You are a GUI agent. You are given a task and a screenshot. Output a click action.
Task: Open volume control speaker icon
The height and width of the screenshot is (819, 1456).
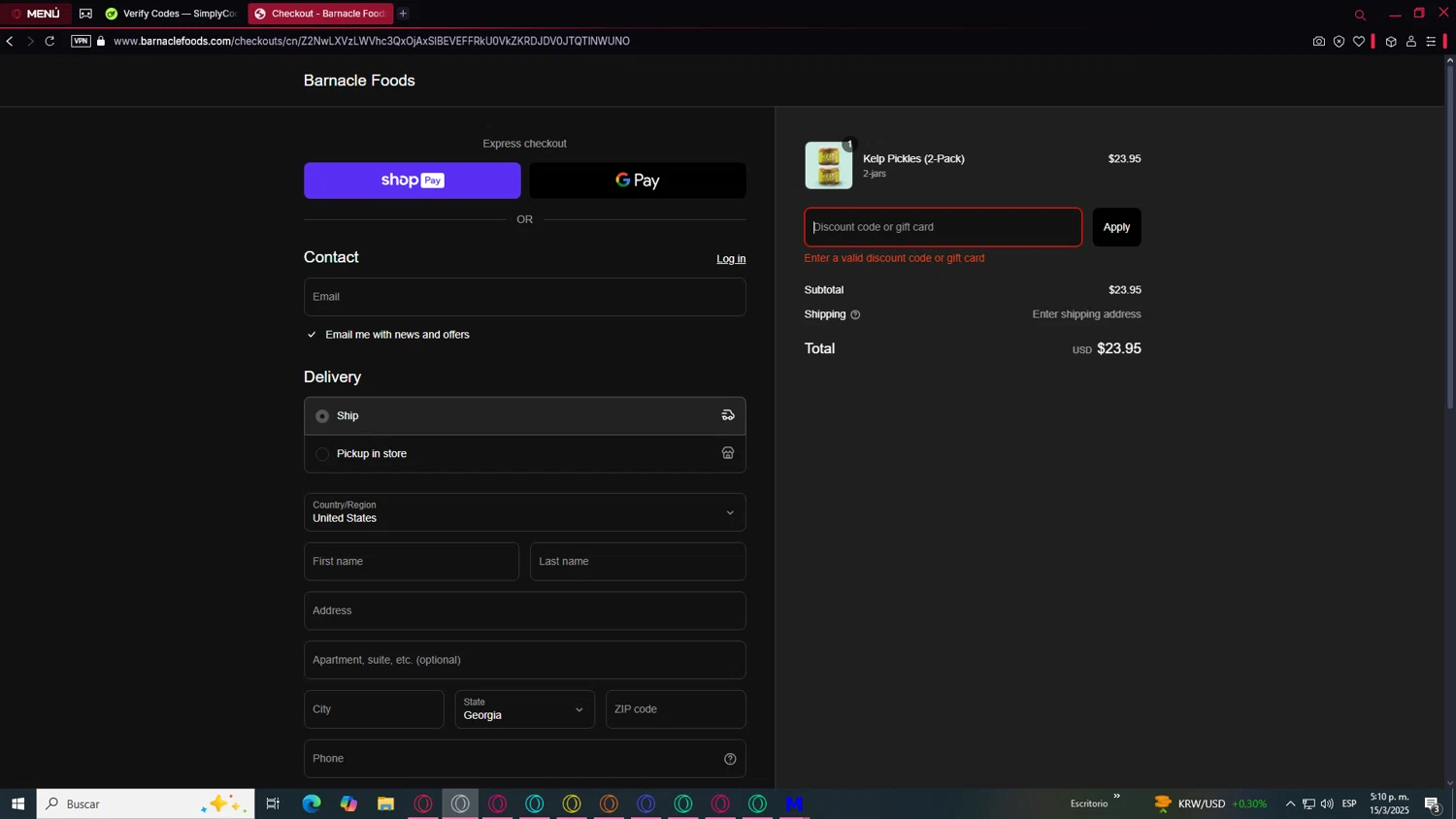(1327, 803)
